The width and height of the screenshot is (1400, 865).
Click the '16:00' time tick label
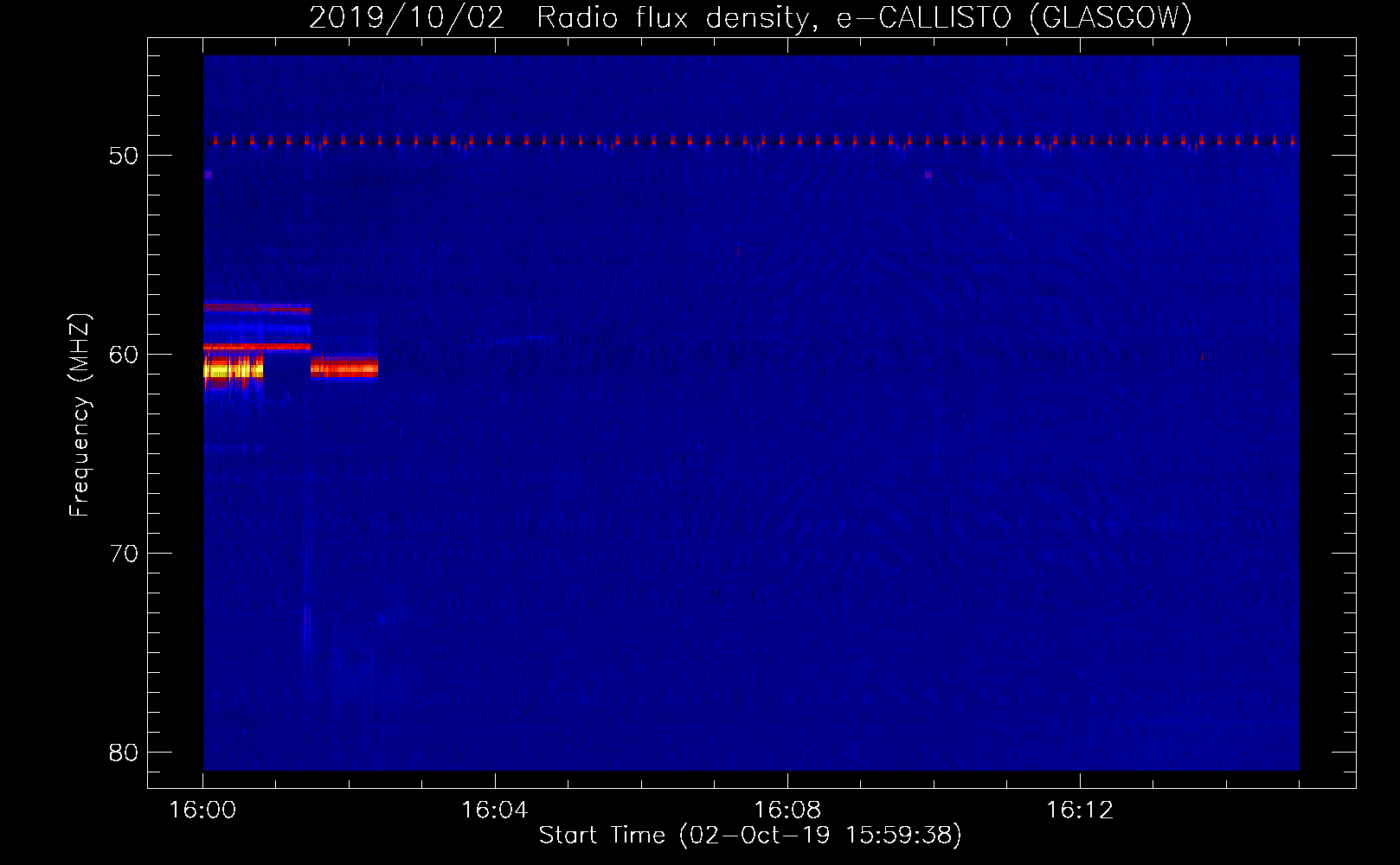pyautogui.click(x=202, y=810)
